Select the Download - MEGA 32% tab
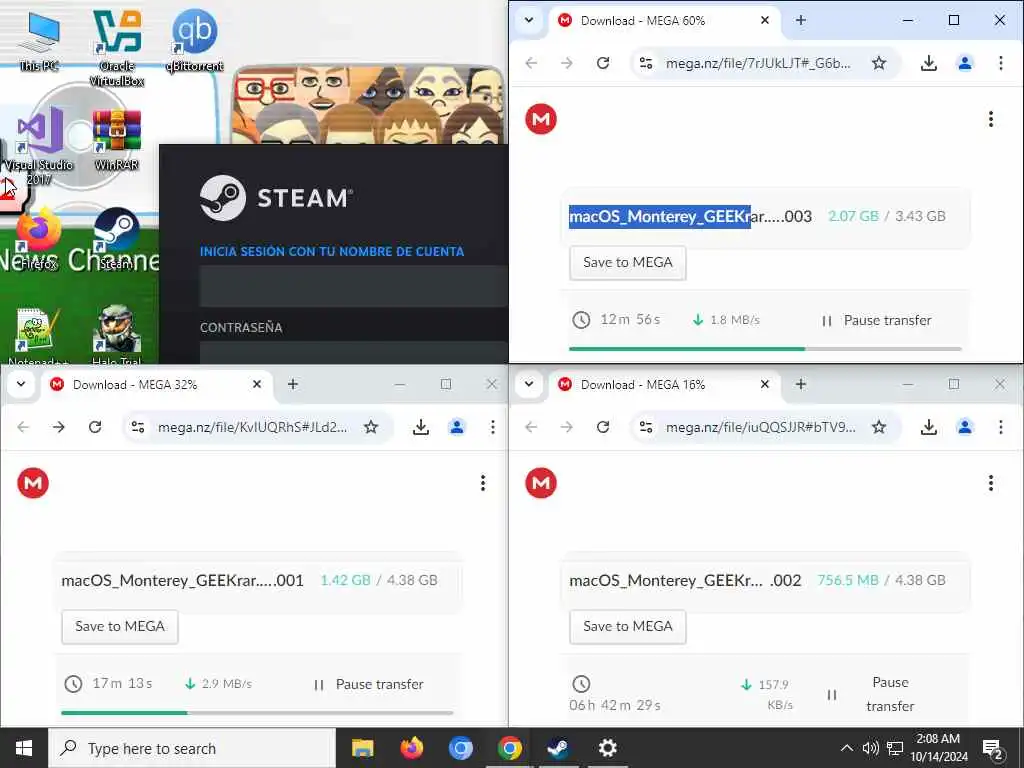 click(x=157, y=385)
